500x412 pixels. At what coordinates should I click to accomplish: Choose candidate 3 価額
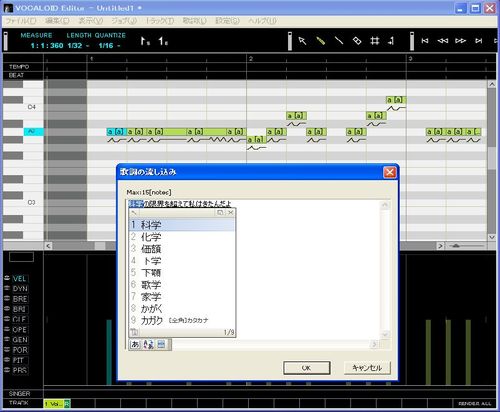pyautogui.click(x=182, y=249)
